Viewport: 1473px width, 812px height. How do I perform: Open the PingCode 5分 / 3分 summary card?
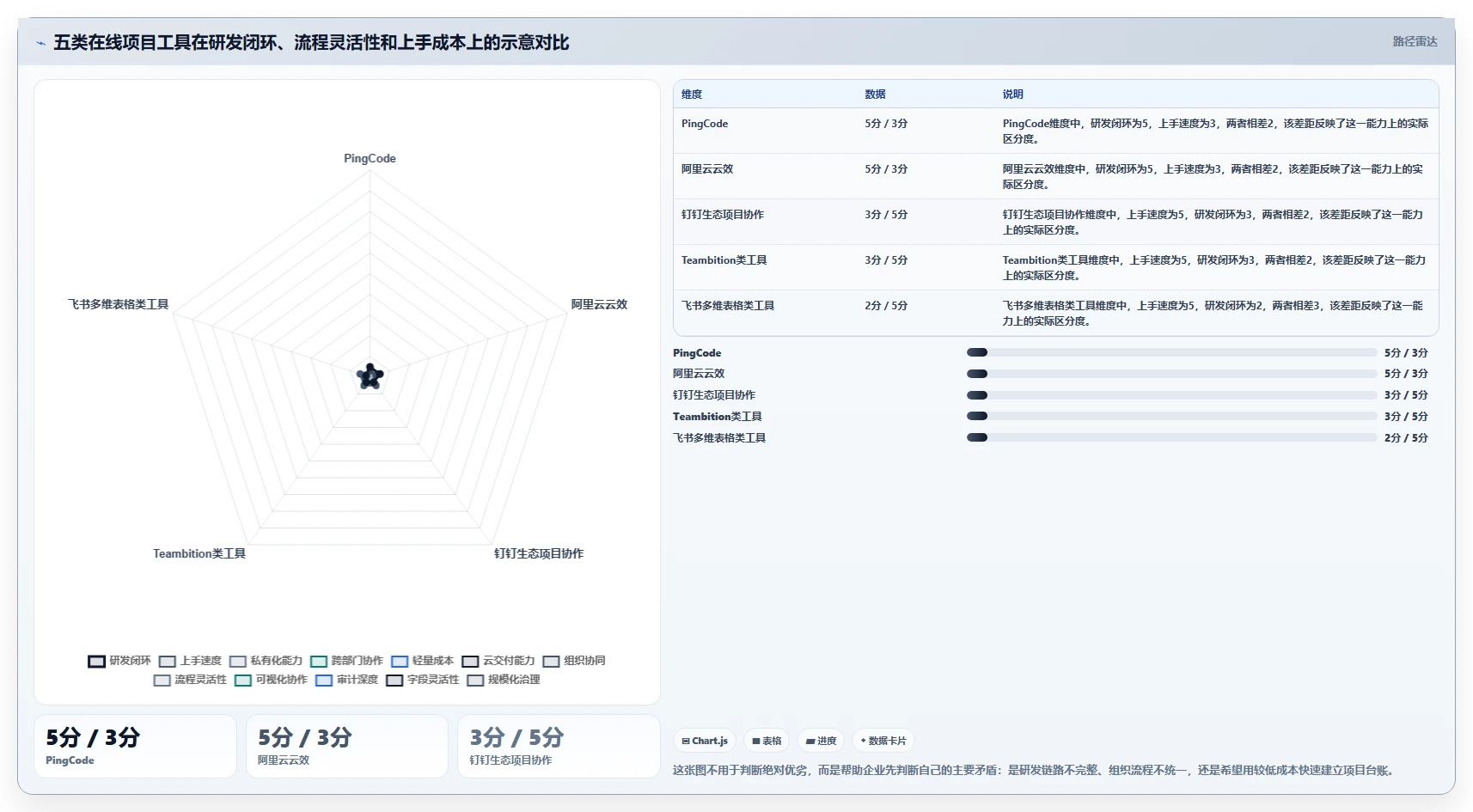(135, 746)
